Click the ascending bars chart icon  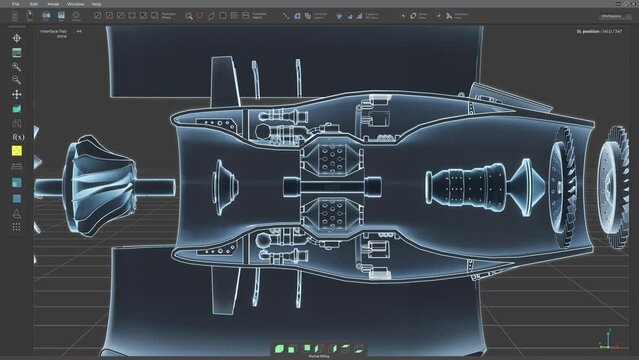[x=359, y=16]
